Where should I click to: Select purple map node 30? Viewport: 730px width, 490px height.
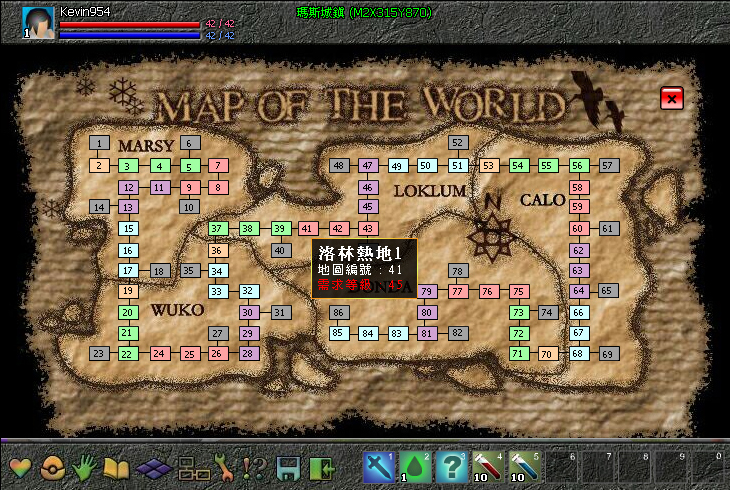pos(248,312)
